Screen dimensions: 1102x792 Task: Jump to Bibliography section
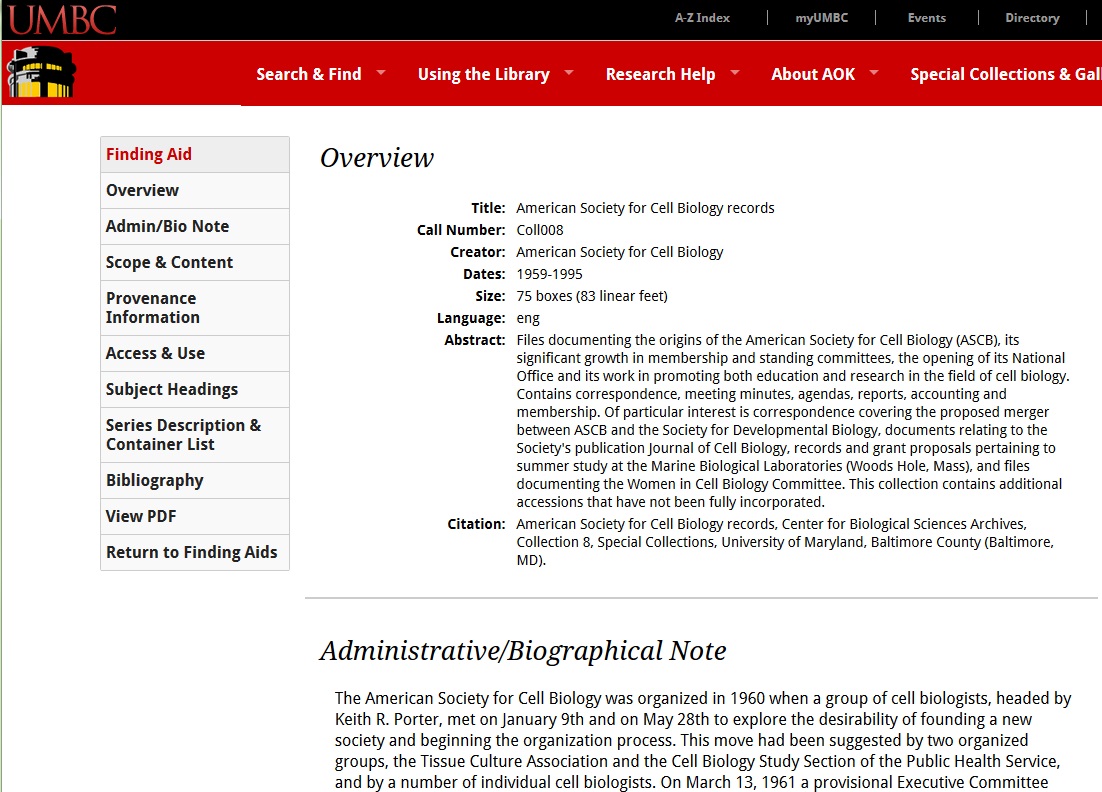(195, 480)
